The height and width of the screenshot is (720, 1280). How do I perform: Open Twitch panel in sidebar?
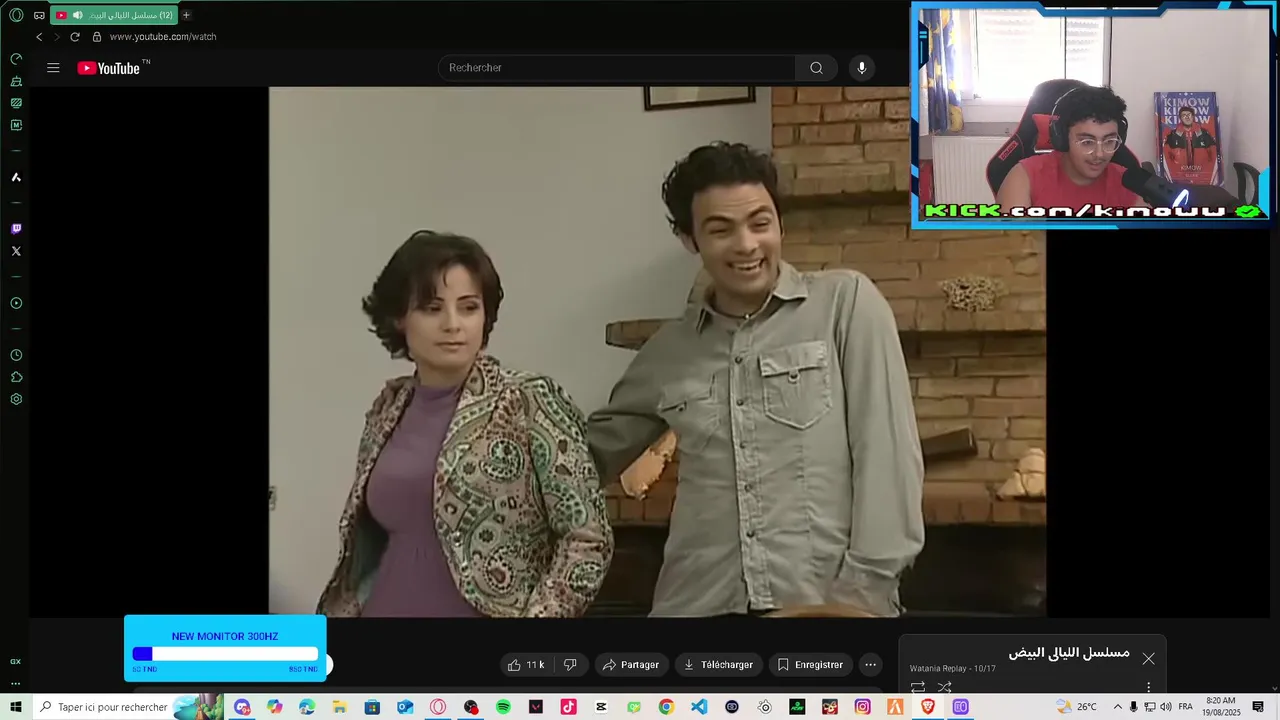pos(16,229)
